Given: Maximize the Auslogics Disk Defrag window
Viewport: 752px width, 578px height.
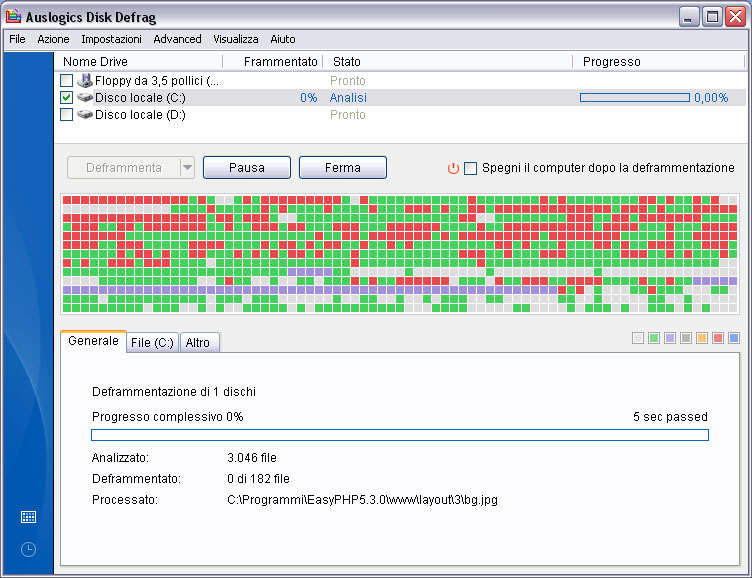Looking at the screenshot, I should 712,17.
